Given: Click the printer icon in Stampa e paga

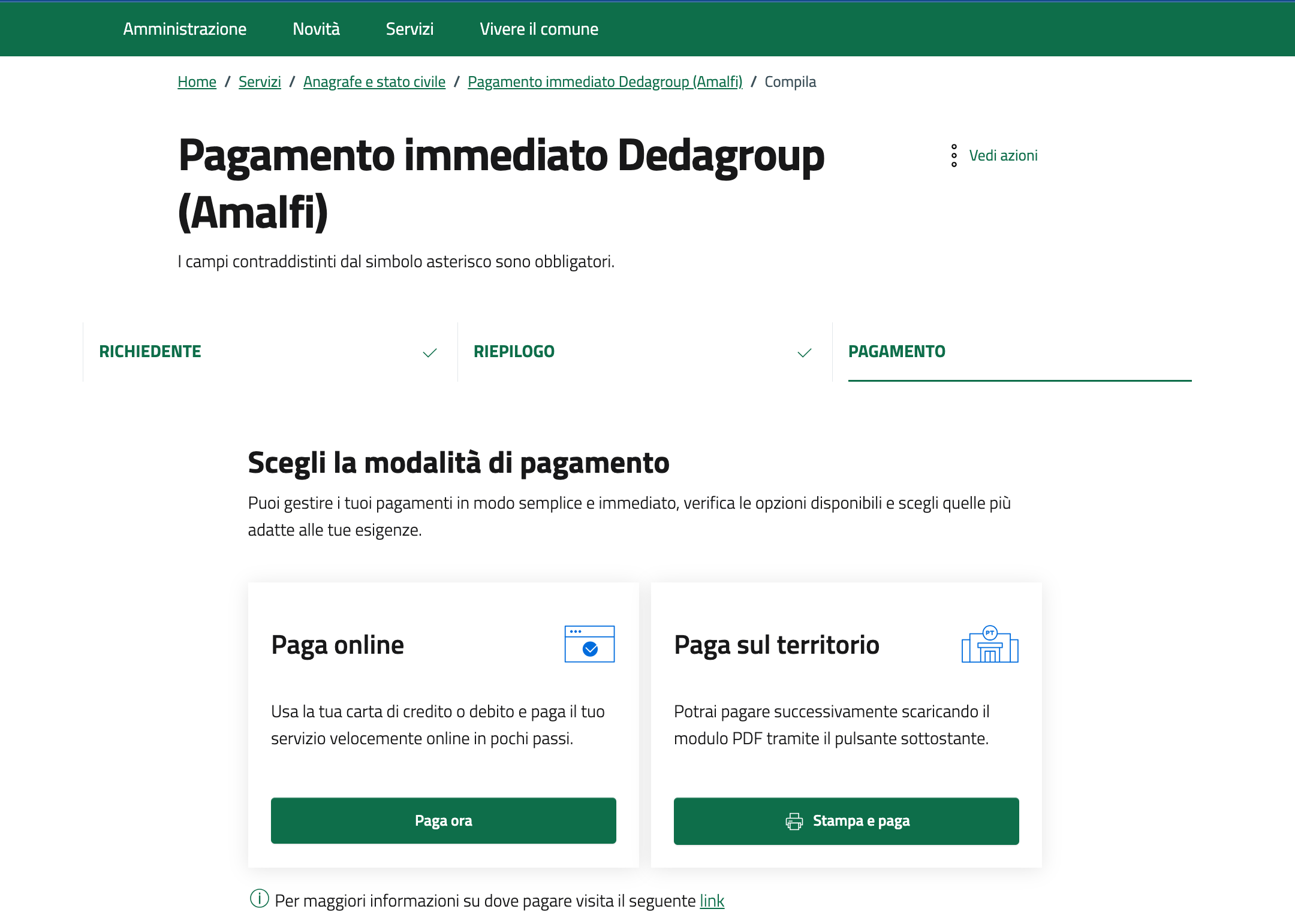Looking at the screenshot, I should click(794, 821).
